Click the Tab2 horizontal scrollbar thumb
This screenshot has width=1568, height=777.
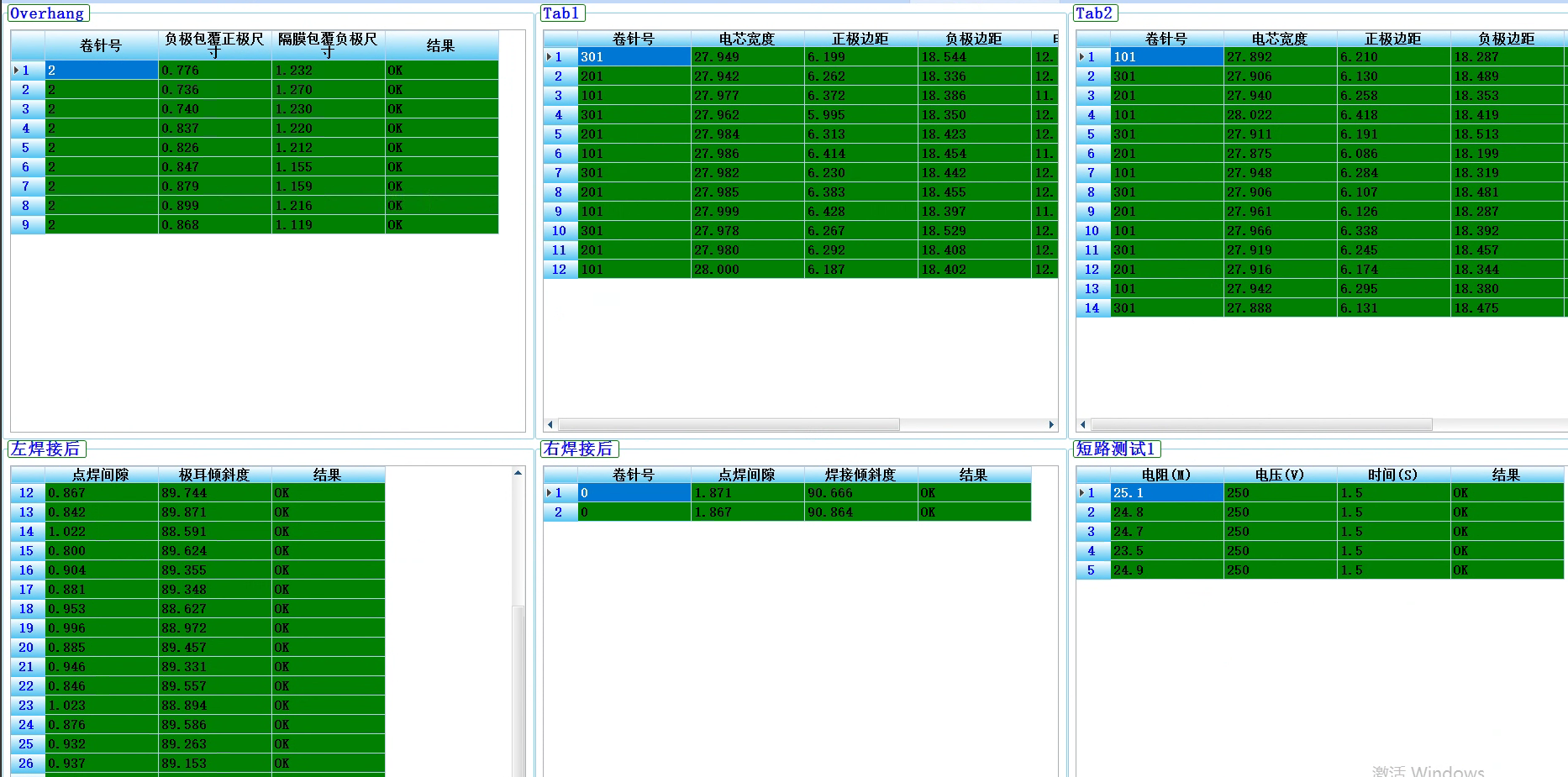point(1261,425)
